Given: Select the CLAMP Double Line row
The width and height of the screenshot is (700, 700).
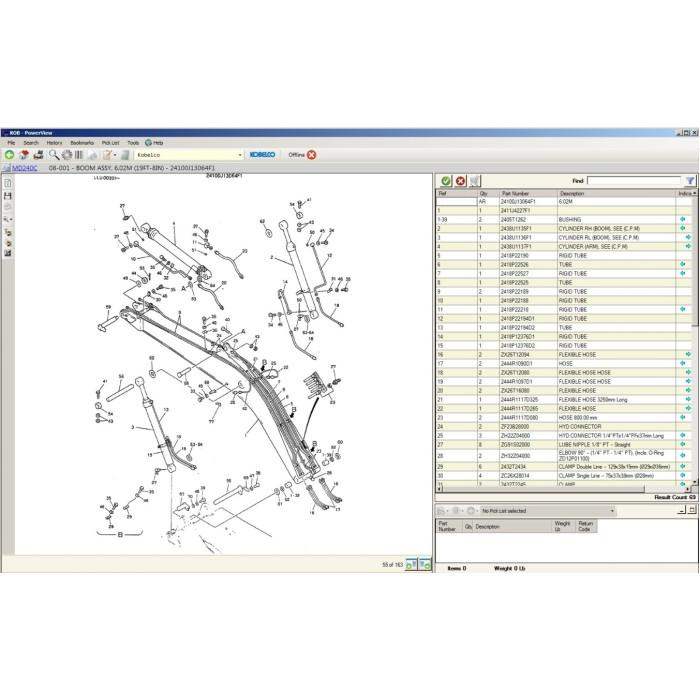Looking at the screenshot, I should [564, 467].
